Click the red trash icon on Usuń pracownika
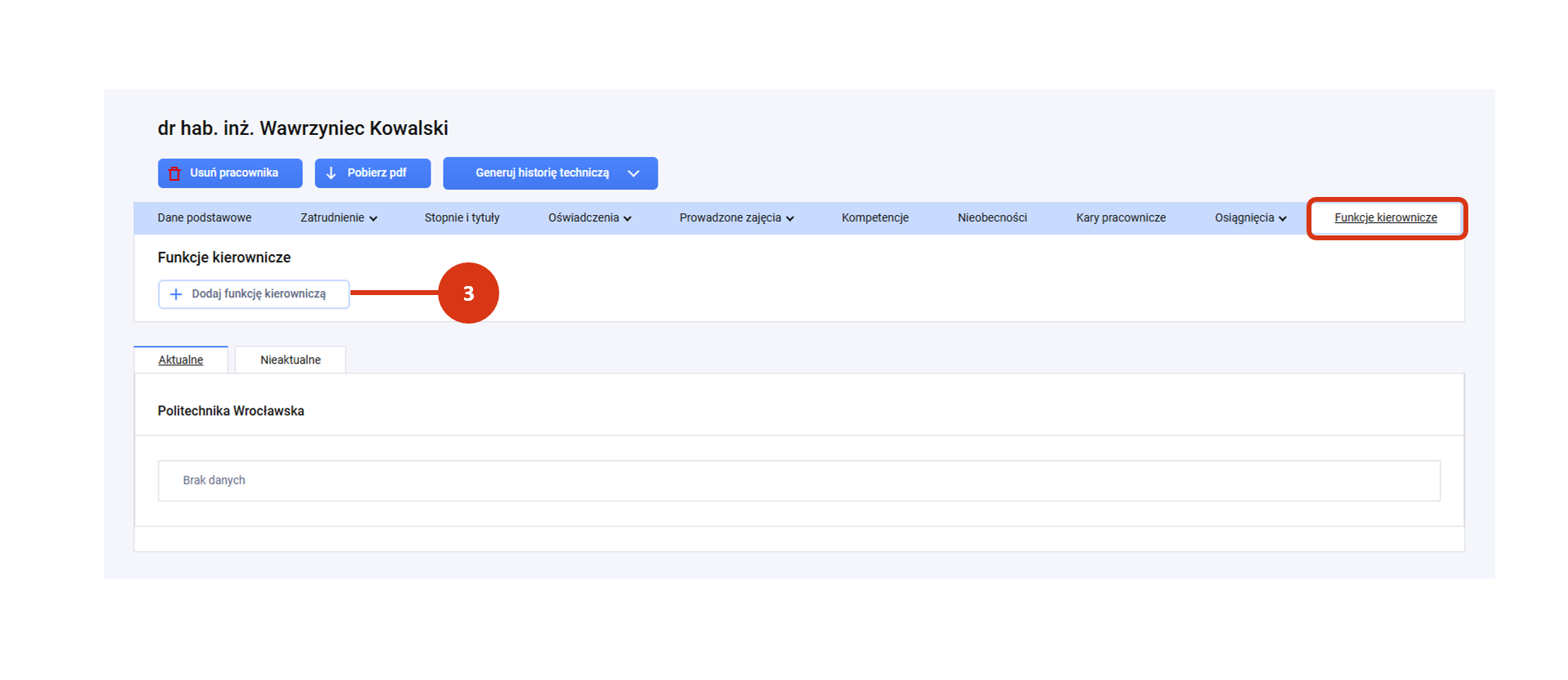 pos(174,173)
